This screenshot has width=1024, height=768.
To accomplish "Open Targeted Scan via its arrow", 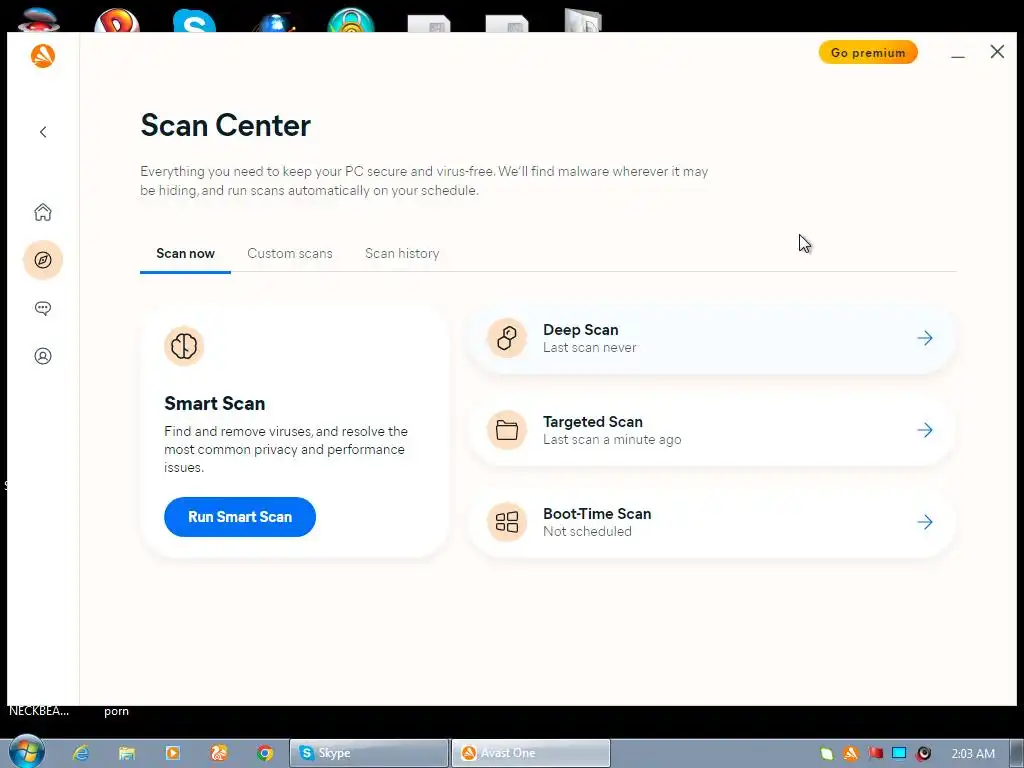I will pyautogui.click(x=925, y=430).
